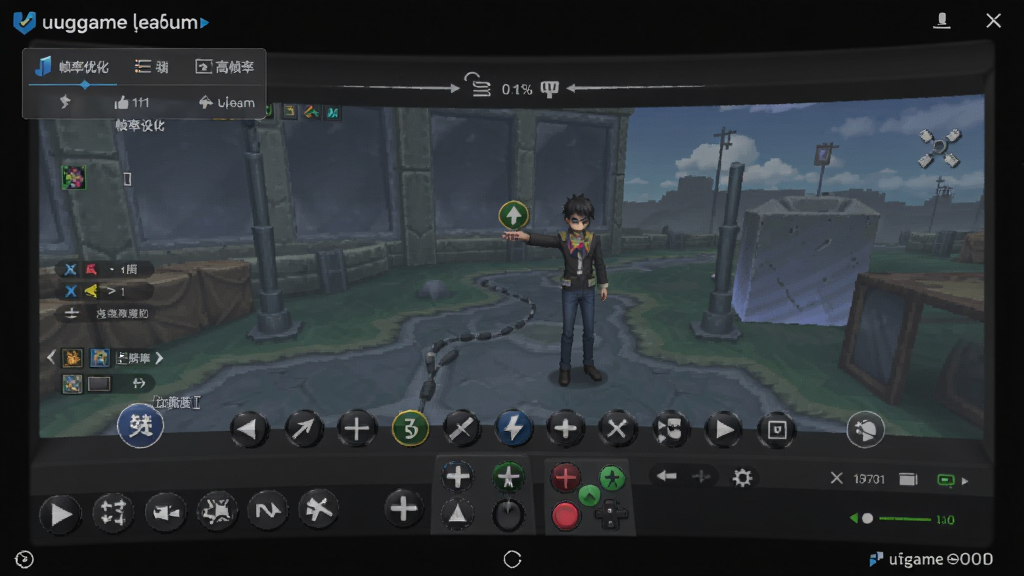Click the settings gear icon in bottom bar

click(742, 478)
